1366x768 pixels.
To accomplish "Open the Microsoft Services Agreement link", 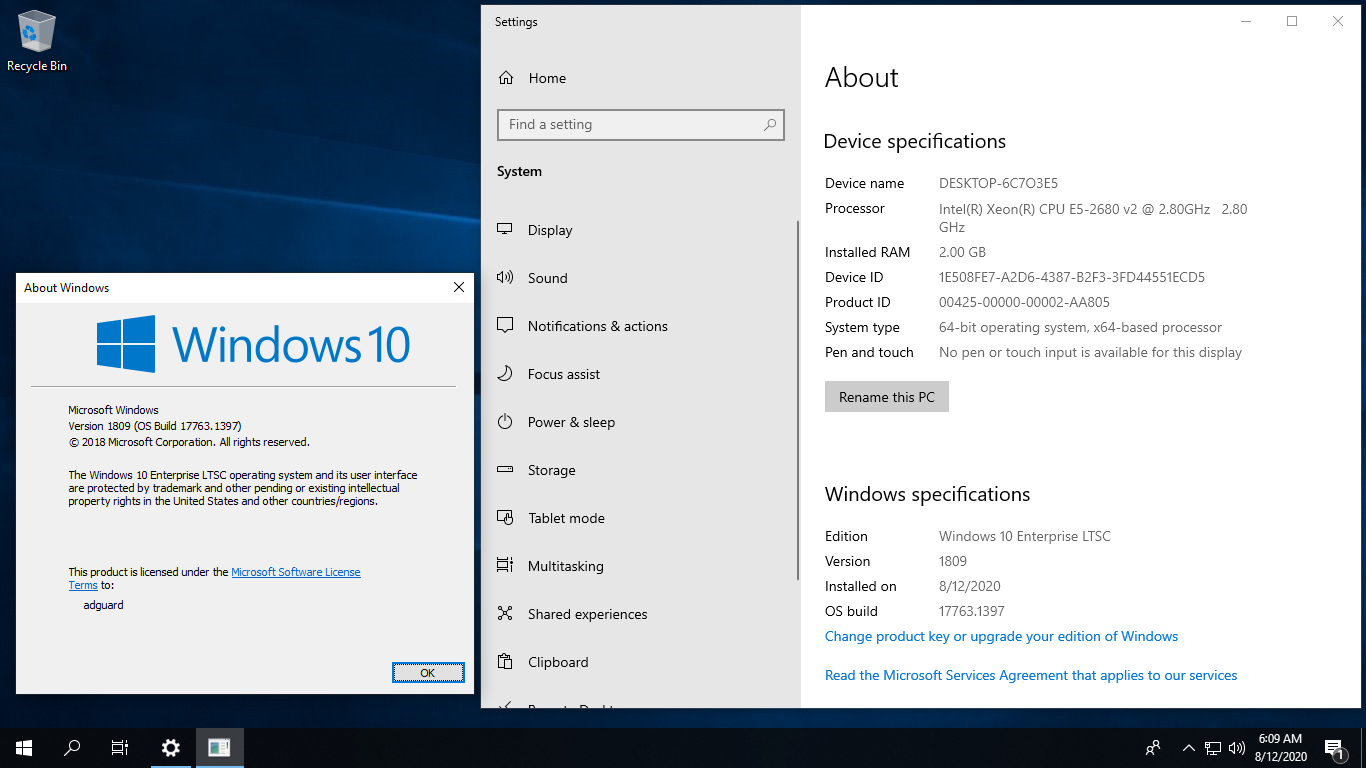I will click(1031, 675).
